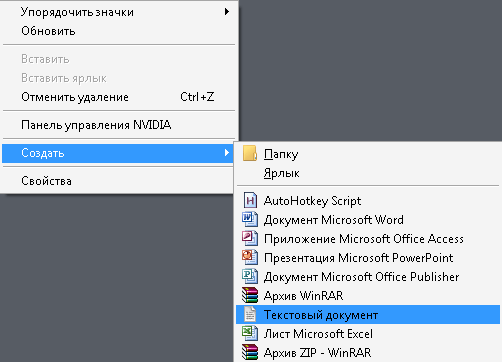The height and width of the screenshot is (362, 502).
Task: Create Документ Microsoft Office Publisher
Action: click(x=368, y=277)
